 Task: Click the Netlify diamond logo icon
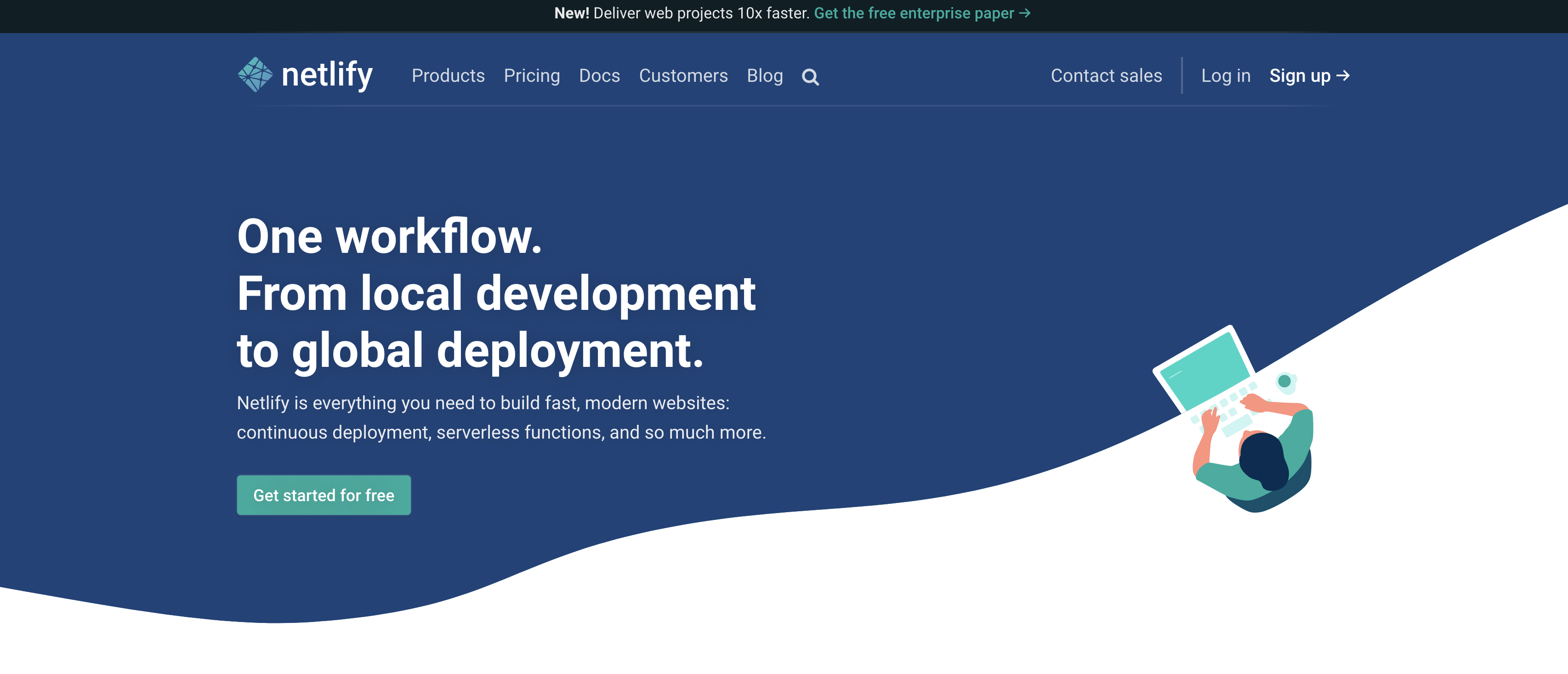(255, 75)
